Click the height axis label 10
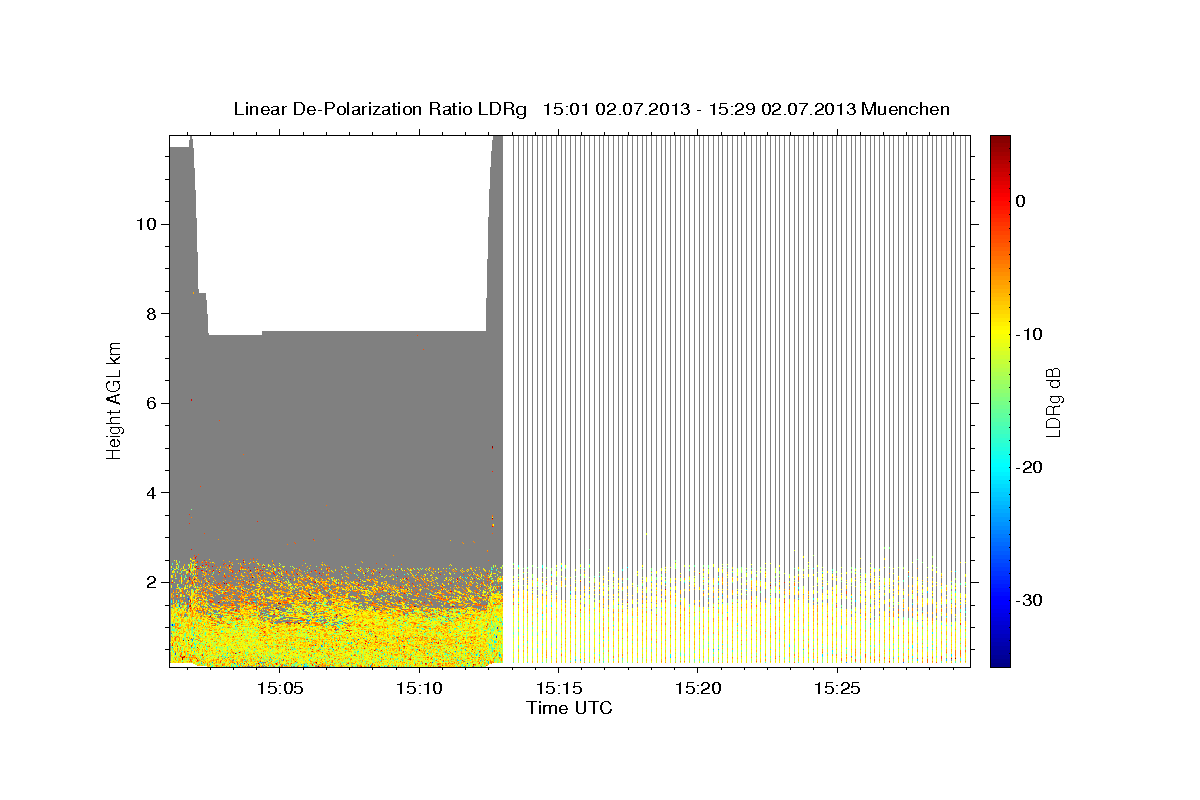Screen dimensions: 1200x800 tap(145, 224)
